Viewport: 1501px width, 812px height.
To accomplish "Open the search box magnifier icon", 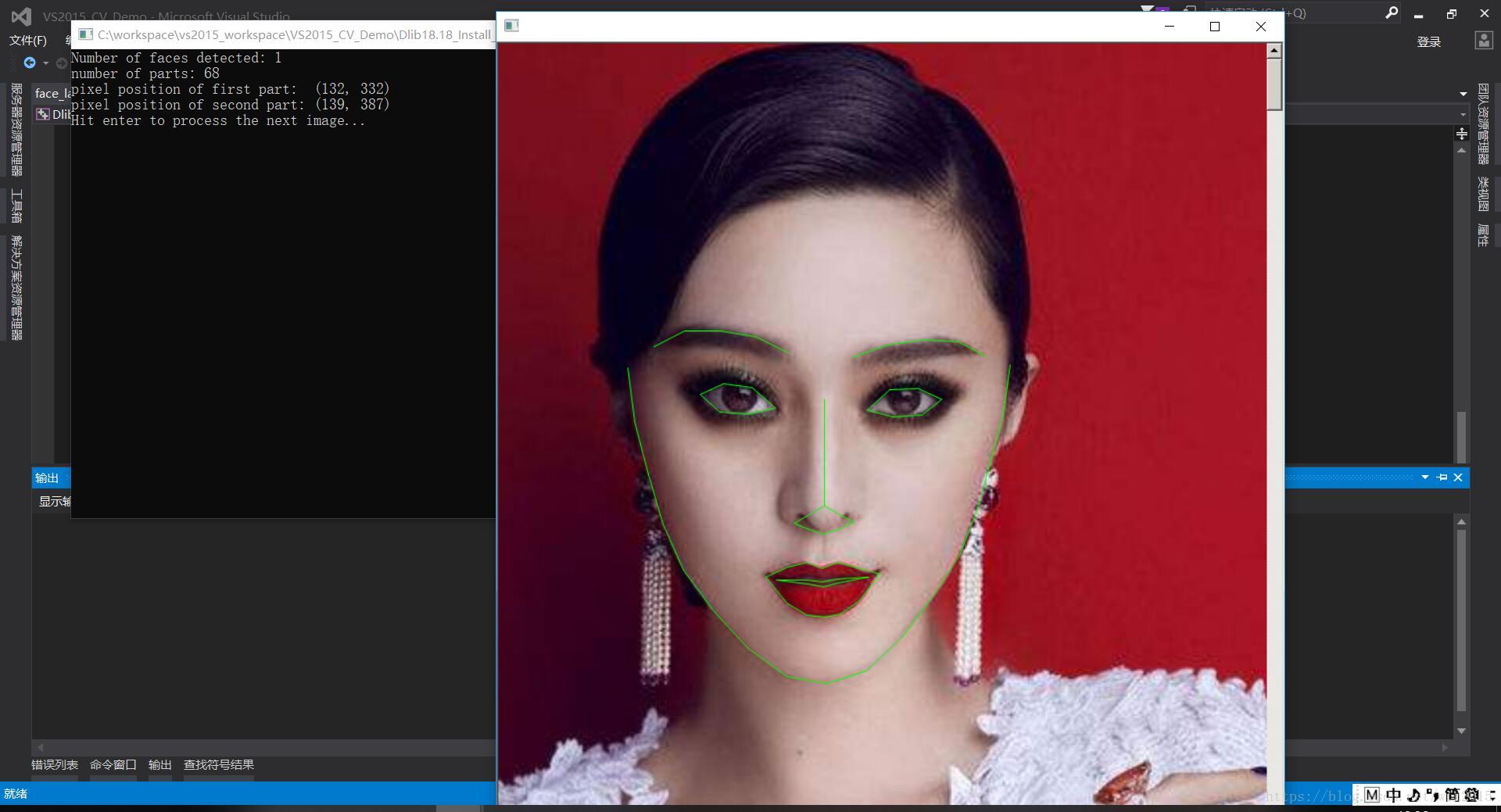I will (1392, 13).
